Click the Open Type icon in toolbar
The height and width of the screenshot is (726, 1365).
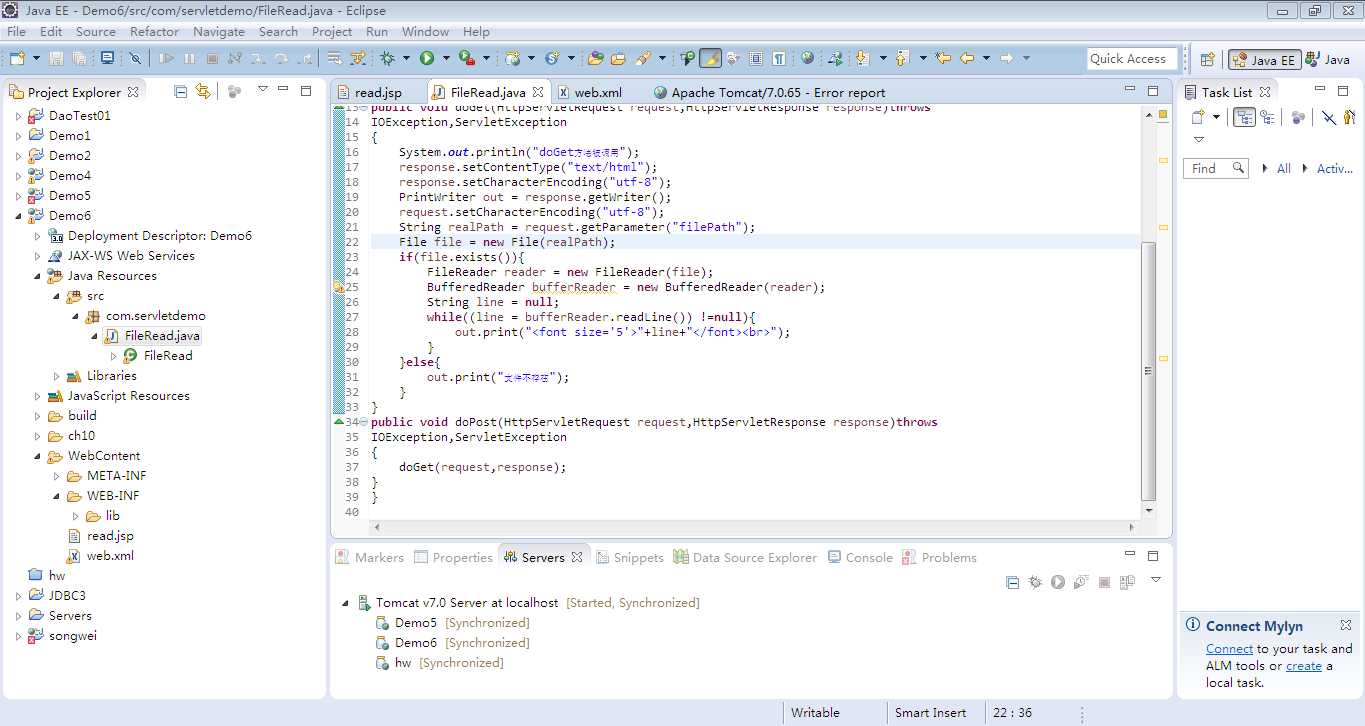click(x=595, y=58)
